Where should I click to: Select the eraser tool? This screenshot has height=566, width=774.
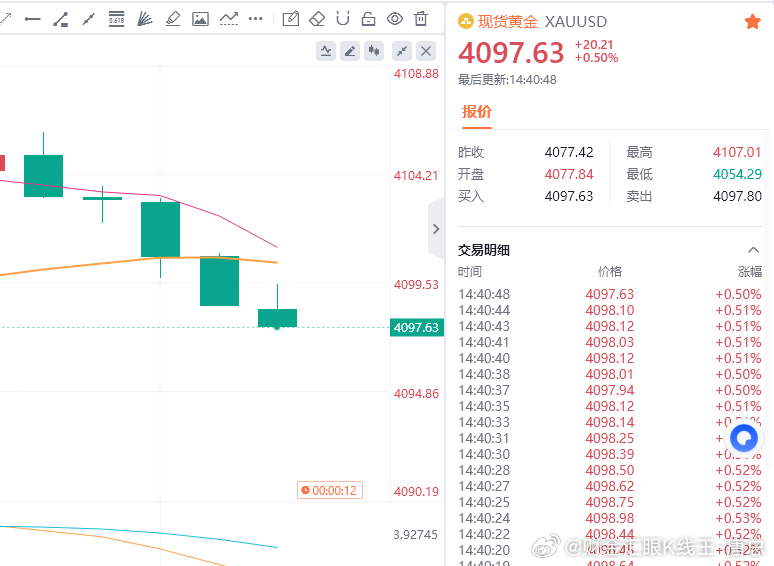(x=317, y=19)
